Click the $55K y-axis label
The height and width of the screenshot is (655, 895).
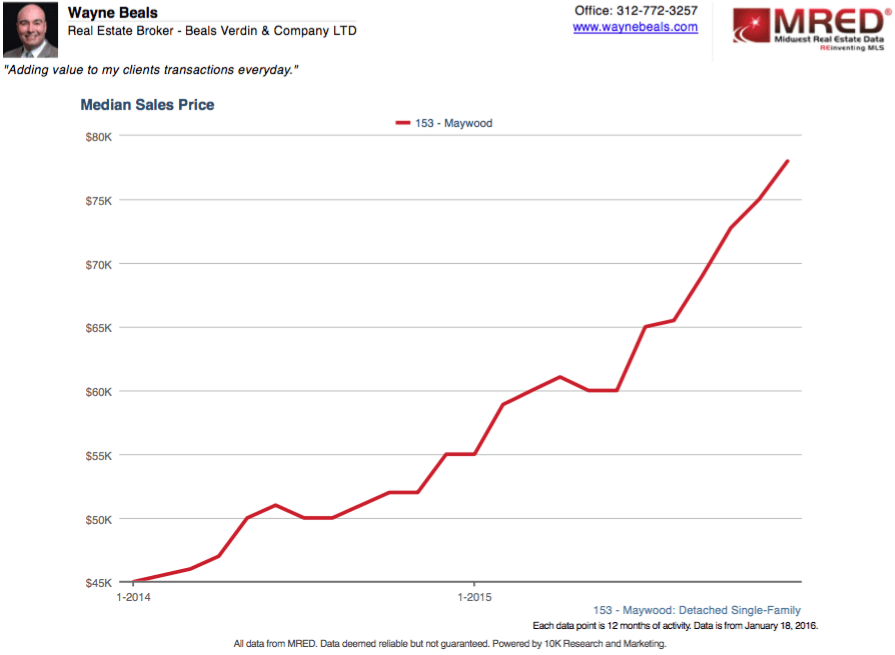[x=99, y=455]
